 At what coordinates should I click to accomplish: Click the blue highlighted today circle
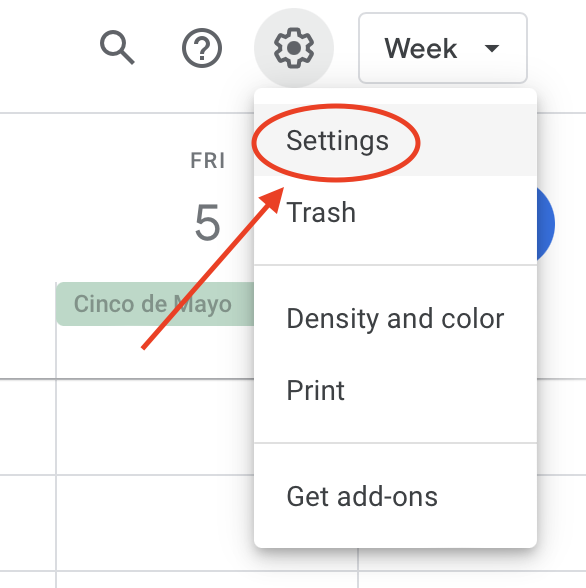coord(546,224)
